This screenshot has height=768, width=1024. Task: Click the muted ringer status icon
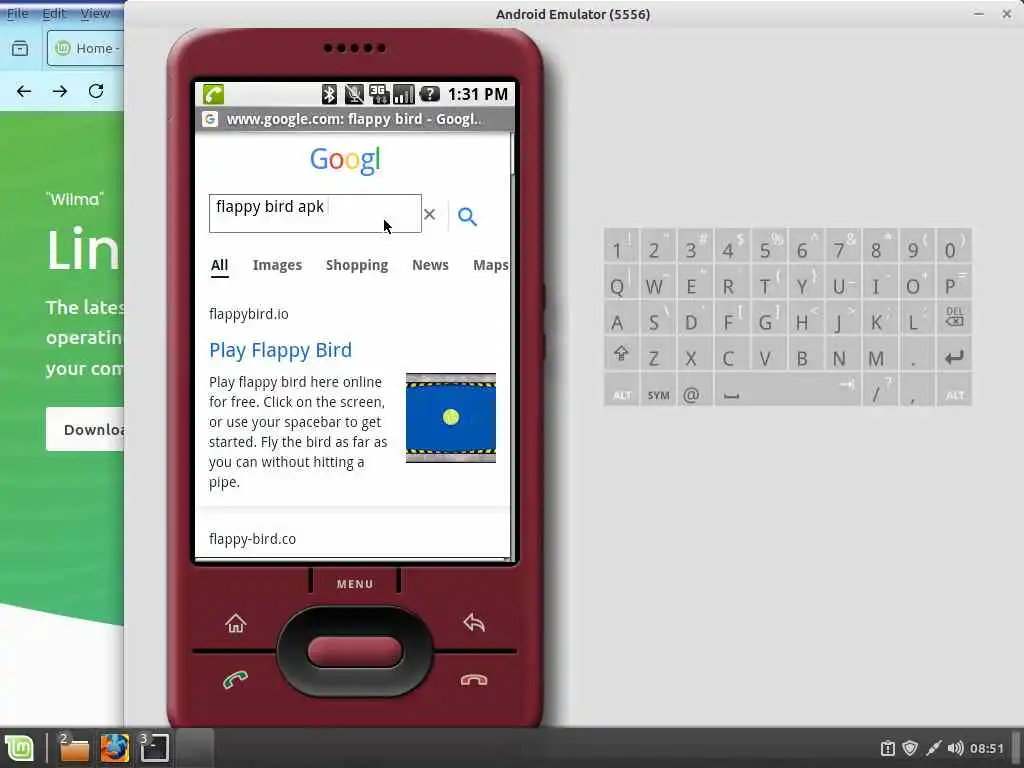click(354, 94)
